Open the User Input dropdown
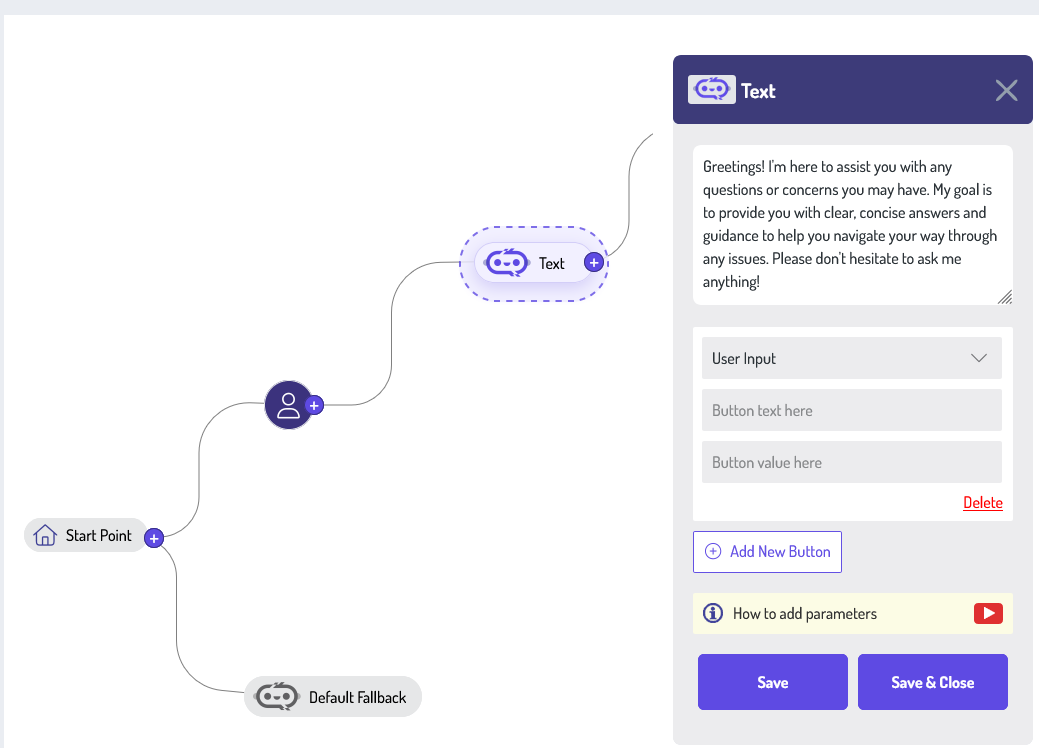This screenshot has width=1039, height=748. click(x=851, y=358)
